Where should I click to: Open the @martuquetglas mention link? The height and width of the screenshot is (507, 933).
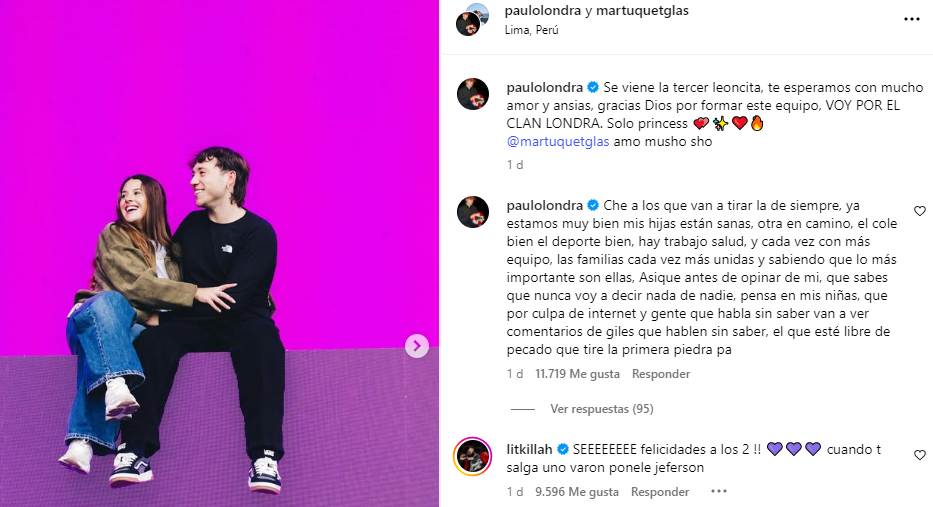558,142
